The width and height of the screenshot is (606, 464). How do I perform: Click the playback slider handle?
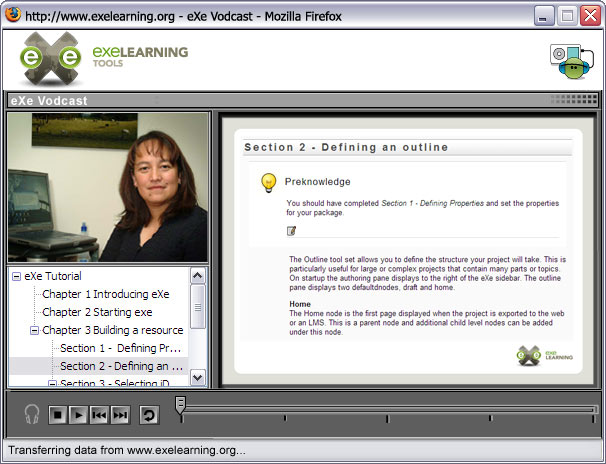[x=180, y=405]
